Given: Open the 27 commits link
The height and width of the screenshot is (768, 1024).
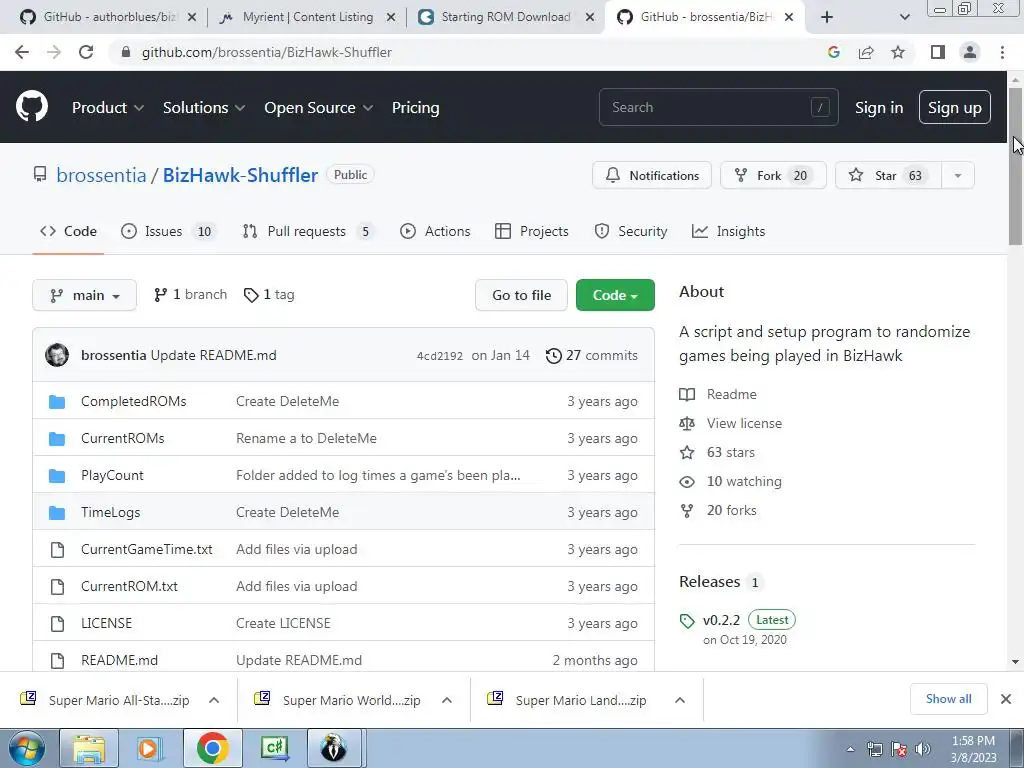Looking at the screenshot, I should point(592,356).
